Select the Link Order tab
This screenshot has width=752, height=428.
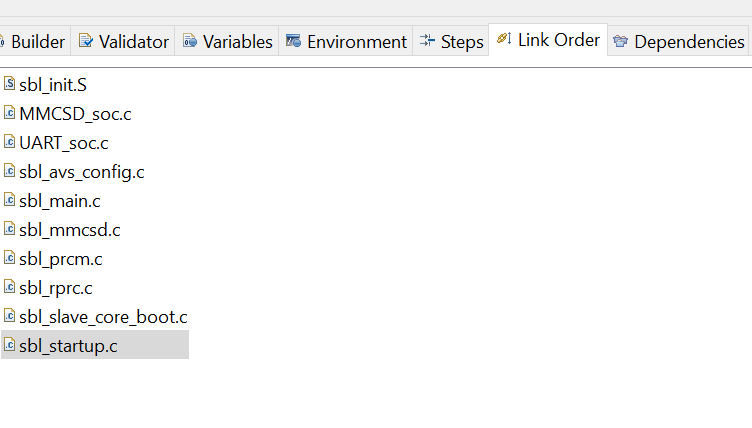548,41
